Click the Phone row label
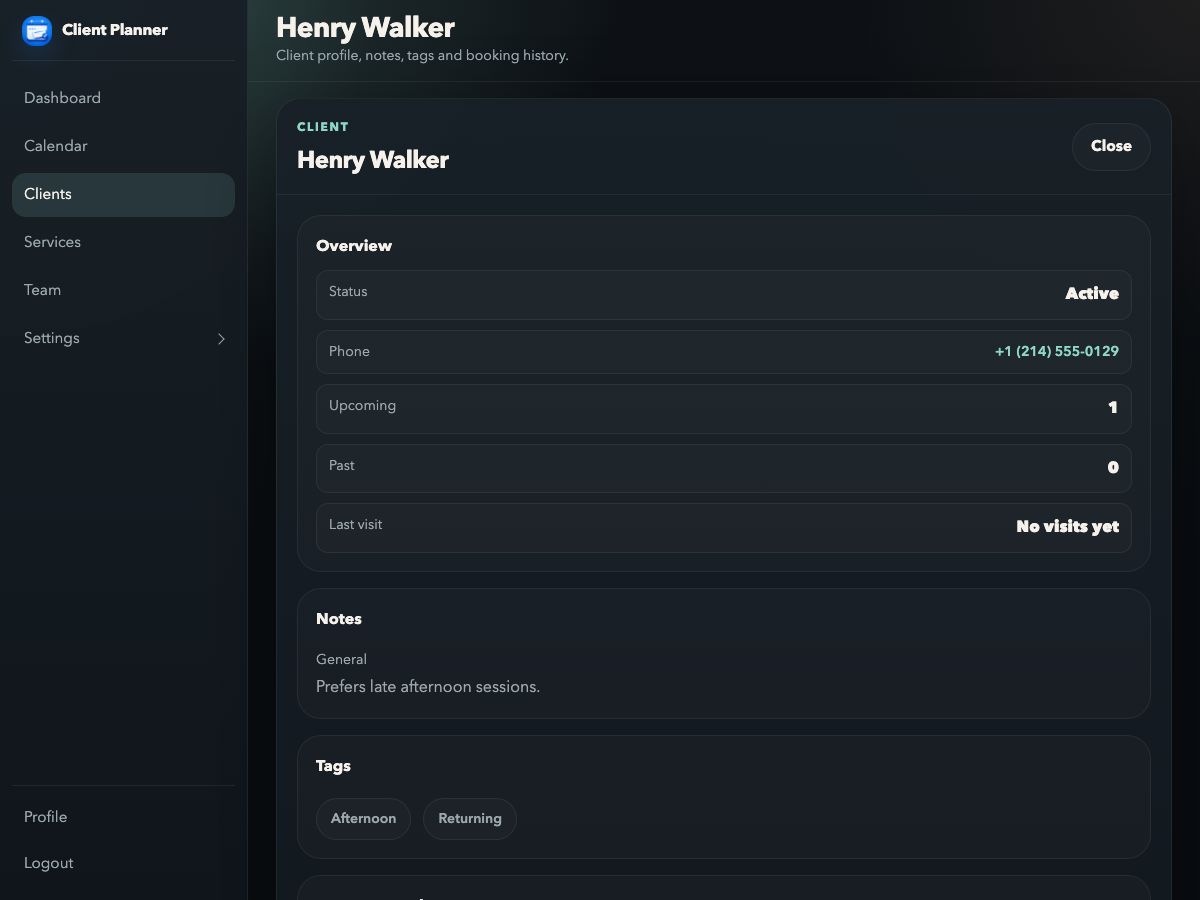The image size is (1200, 900). point(349,352)
